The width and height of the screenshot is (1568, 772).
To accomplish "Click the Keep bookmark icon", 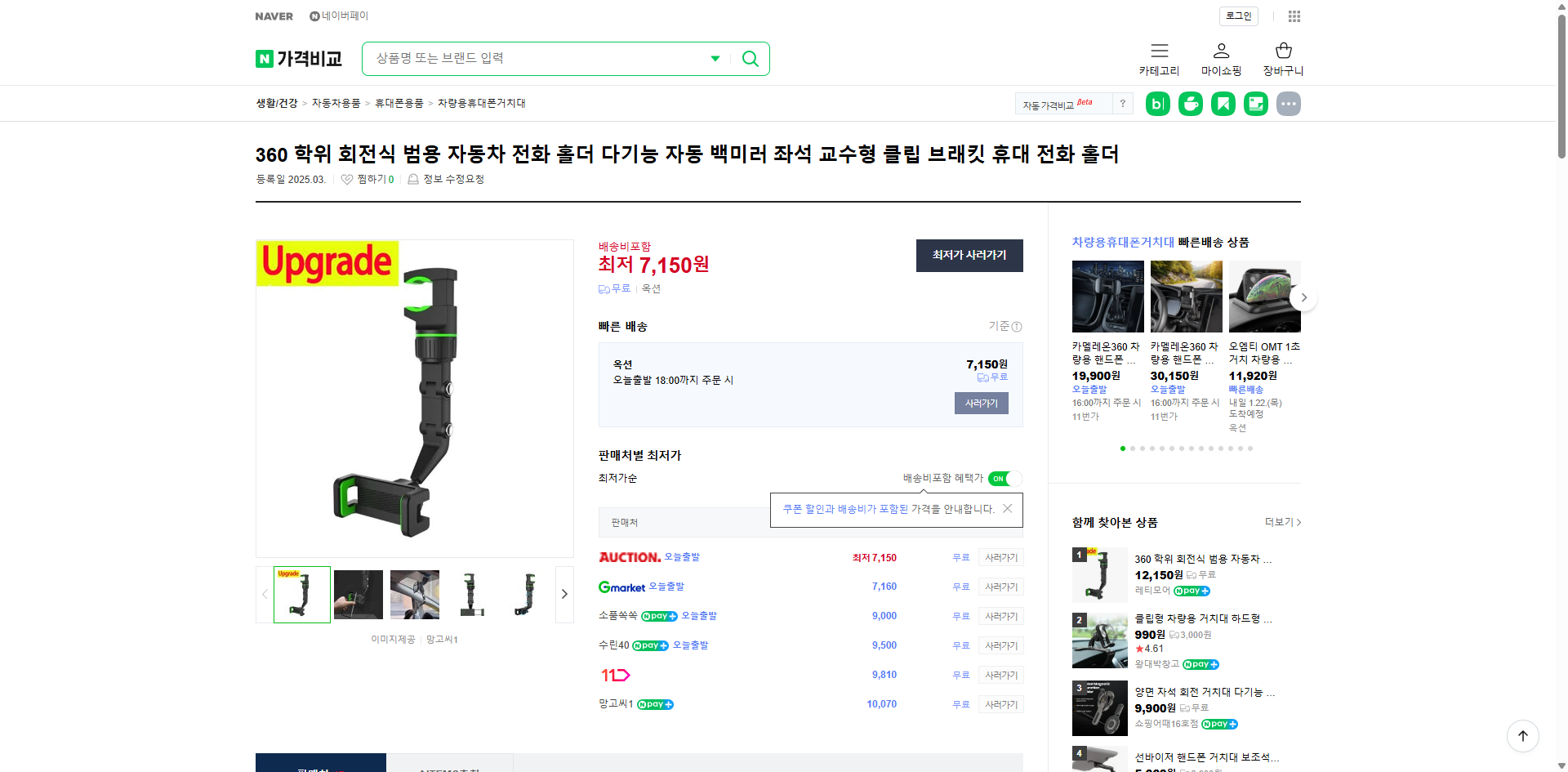I will (1223, 103).
